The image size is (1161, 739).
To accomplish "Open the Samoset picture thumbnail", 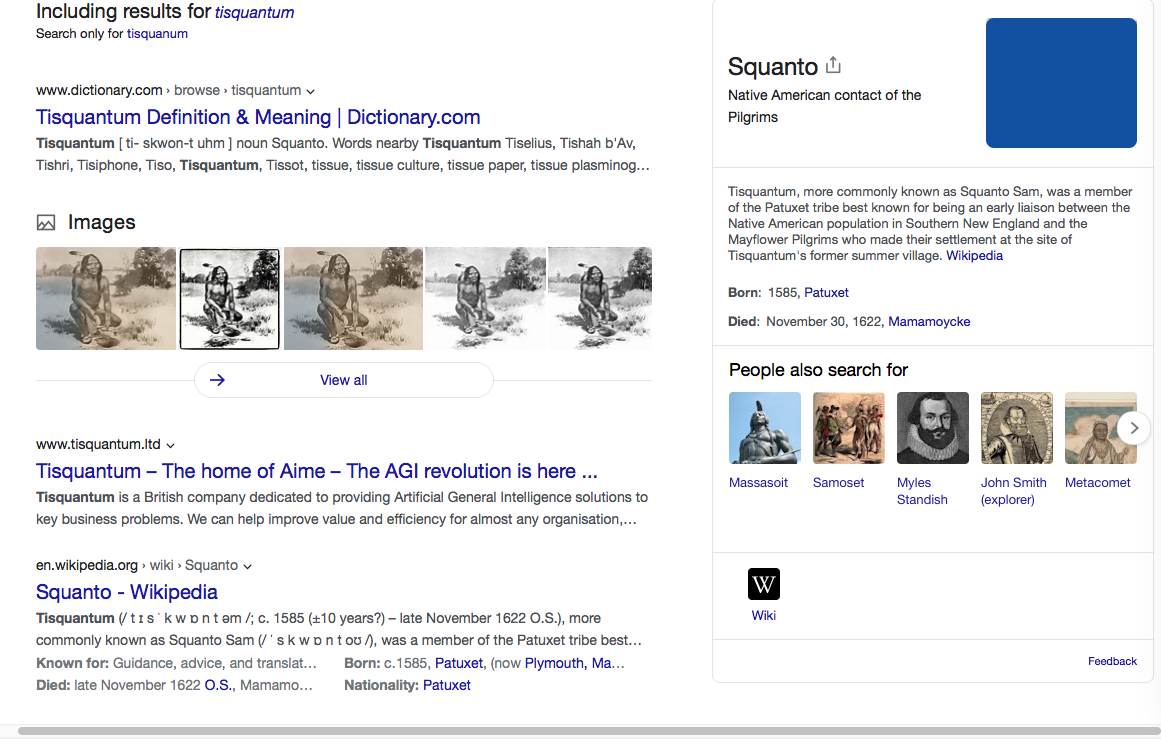I will coord(849,428).
